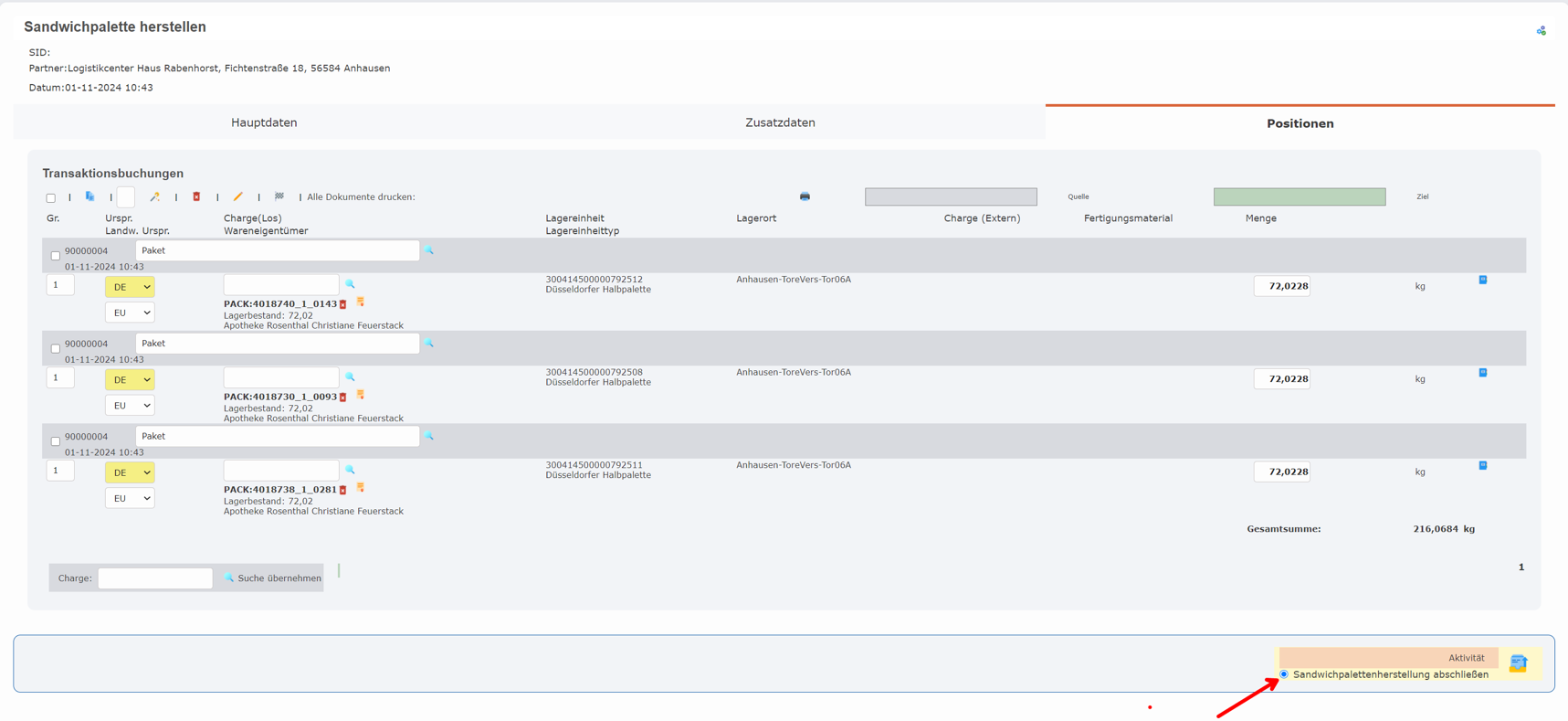Click the orange pencil edit icon

tap(238, 196)
